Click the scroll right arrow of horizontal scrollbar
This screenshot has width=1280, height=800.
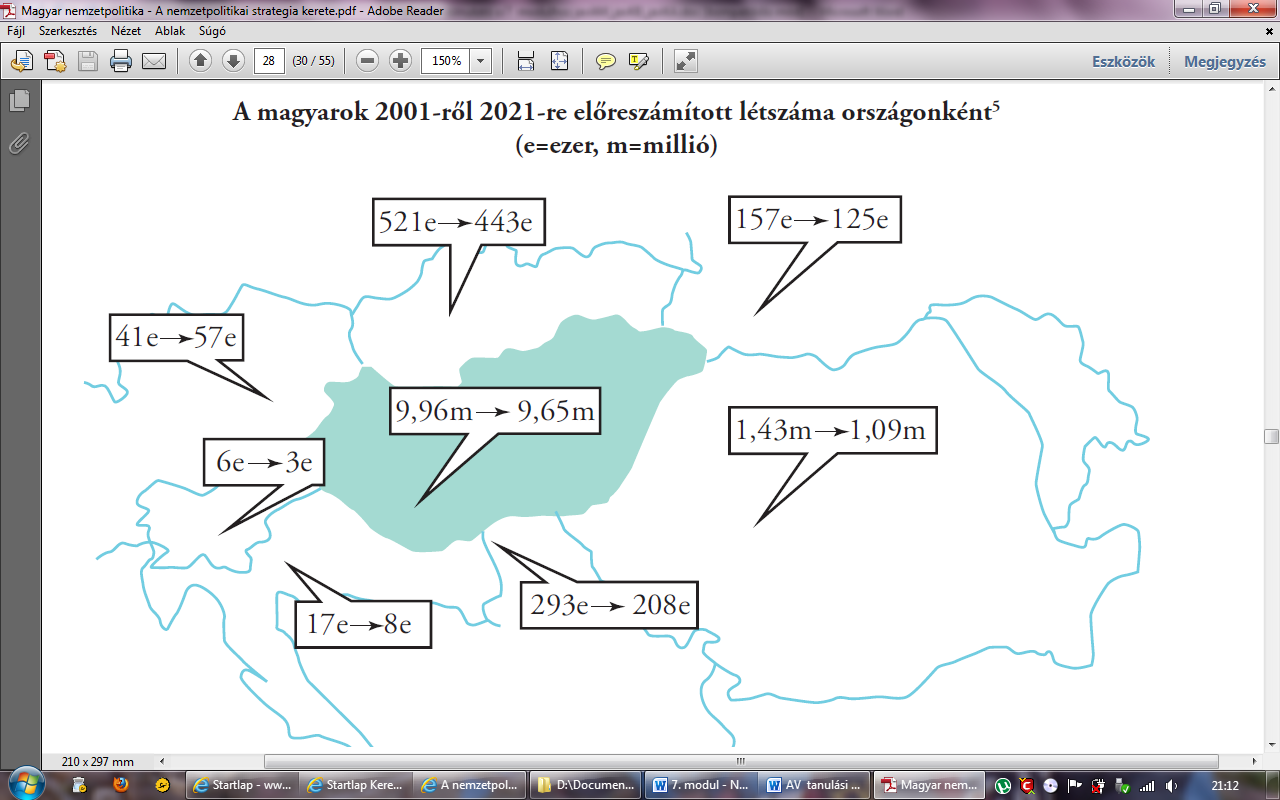[x=1254, y=761]
